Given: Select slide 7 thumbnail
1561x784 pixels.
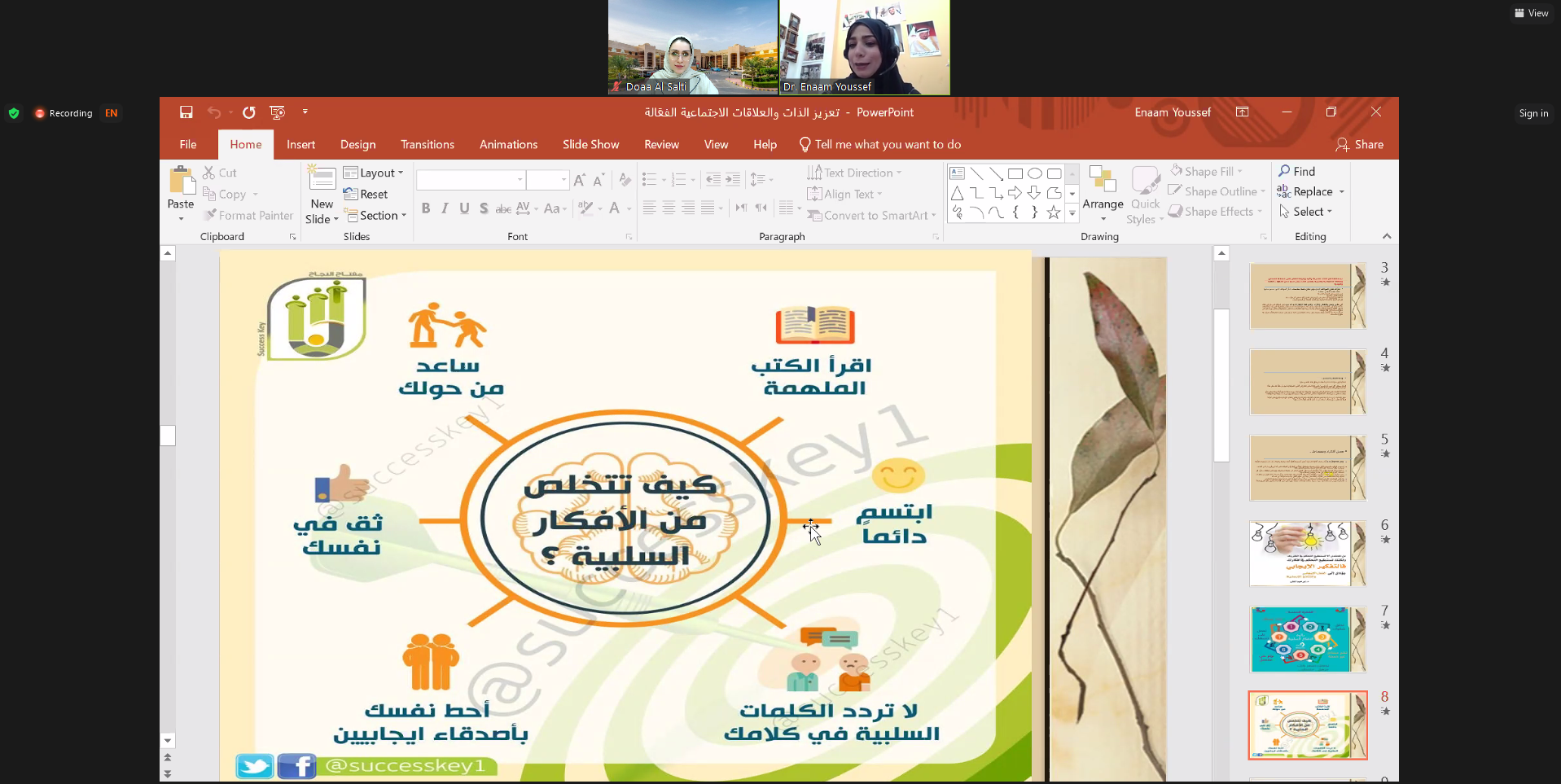Looking at the screenshot, I should (1306, 639).
